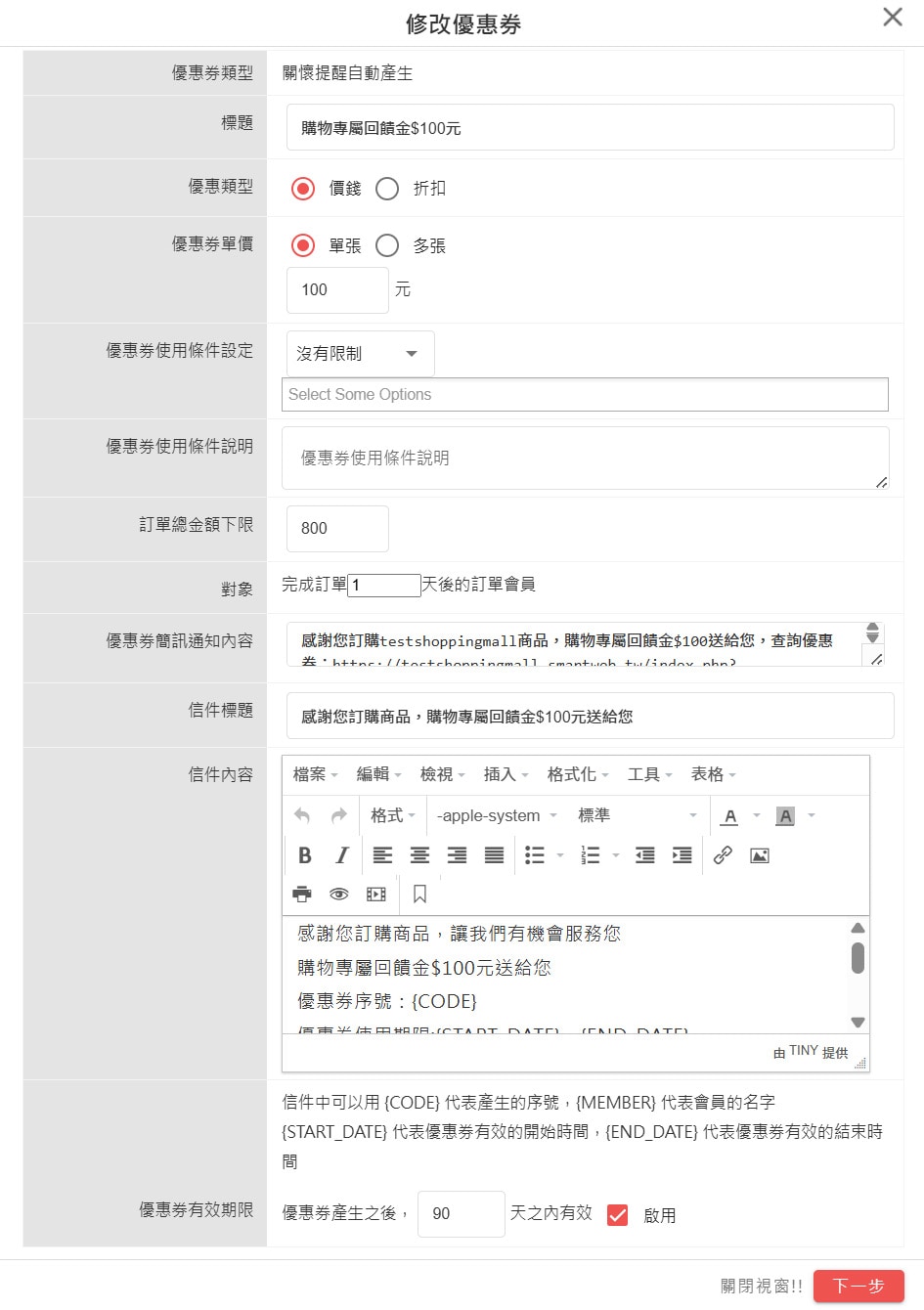Viewport: 924px width, 1310px height.
Task: Select 折扣 as the discount type
Action: pos(387,188)
